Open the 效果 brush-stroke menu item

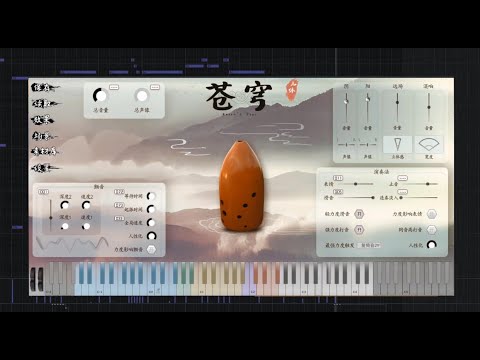tap(42, 120)
